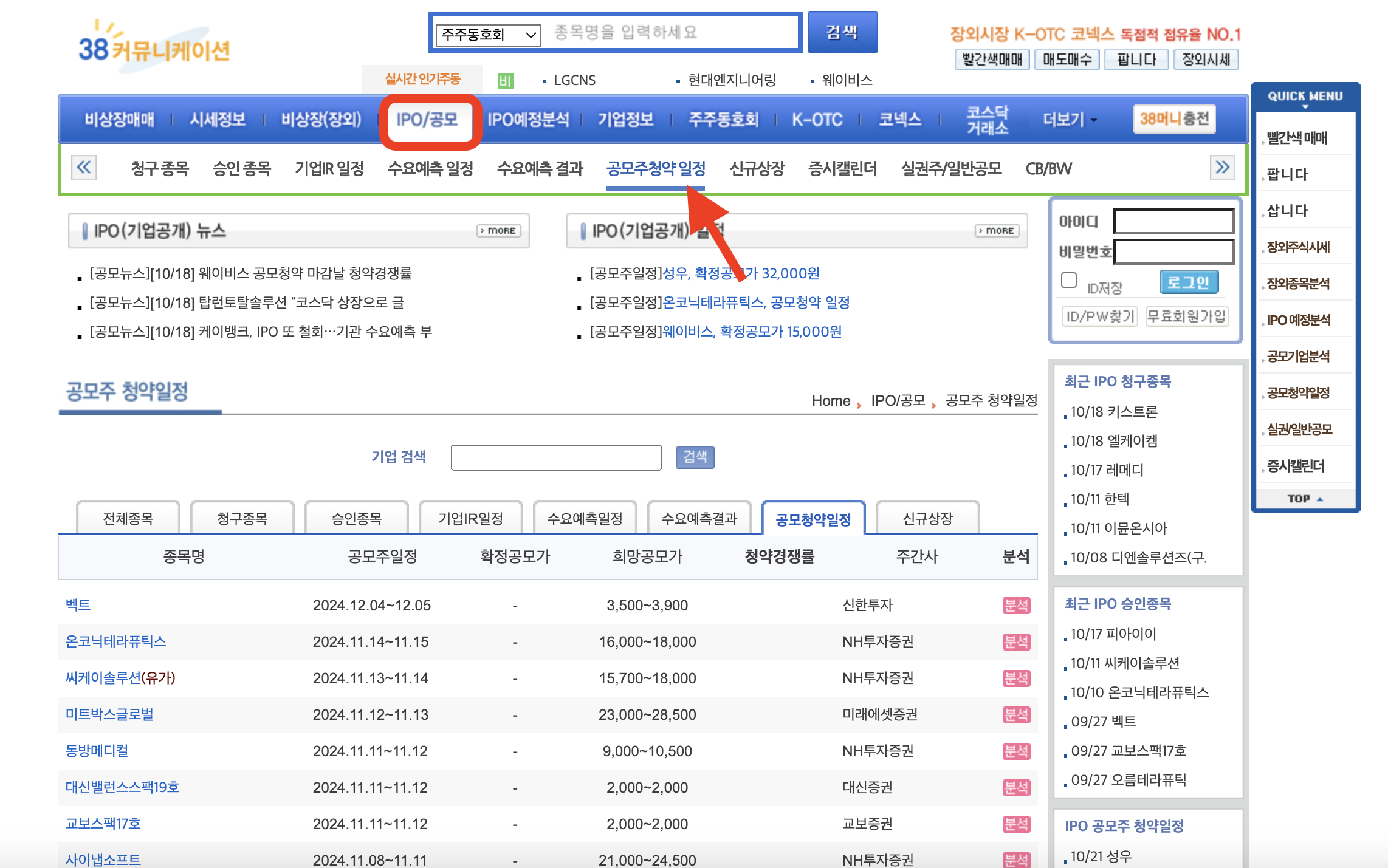Screen dimensions: 1388x868
Task: Open MORE for IPO(기업공개) 뉴스 section
Action: pyautogui.click(x=497, y=231)
